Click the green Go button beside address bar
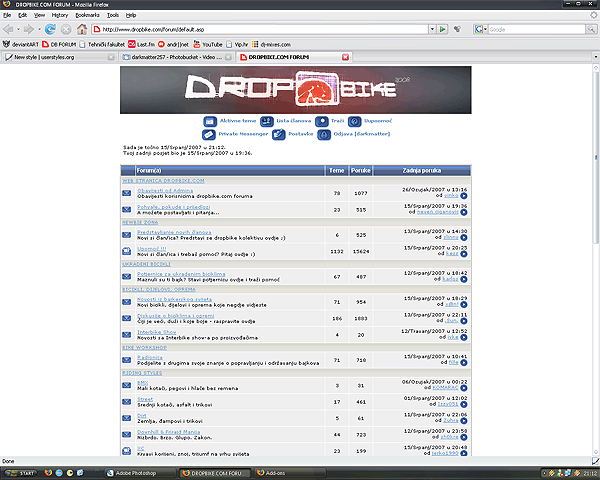600x480 pixels. pos(443,29)
